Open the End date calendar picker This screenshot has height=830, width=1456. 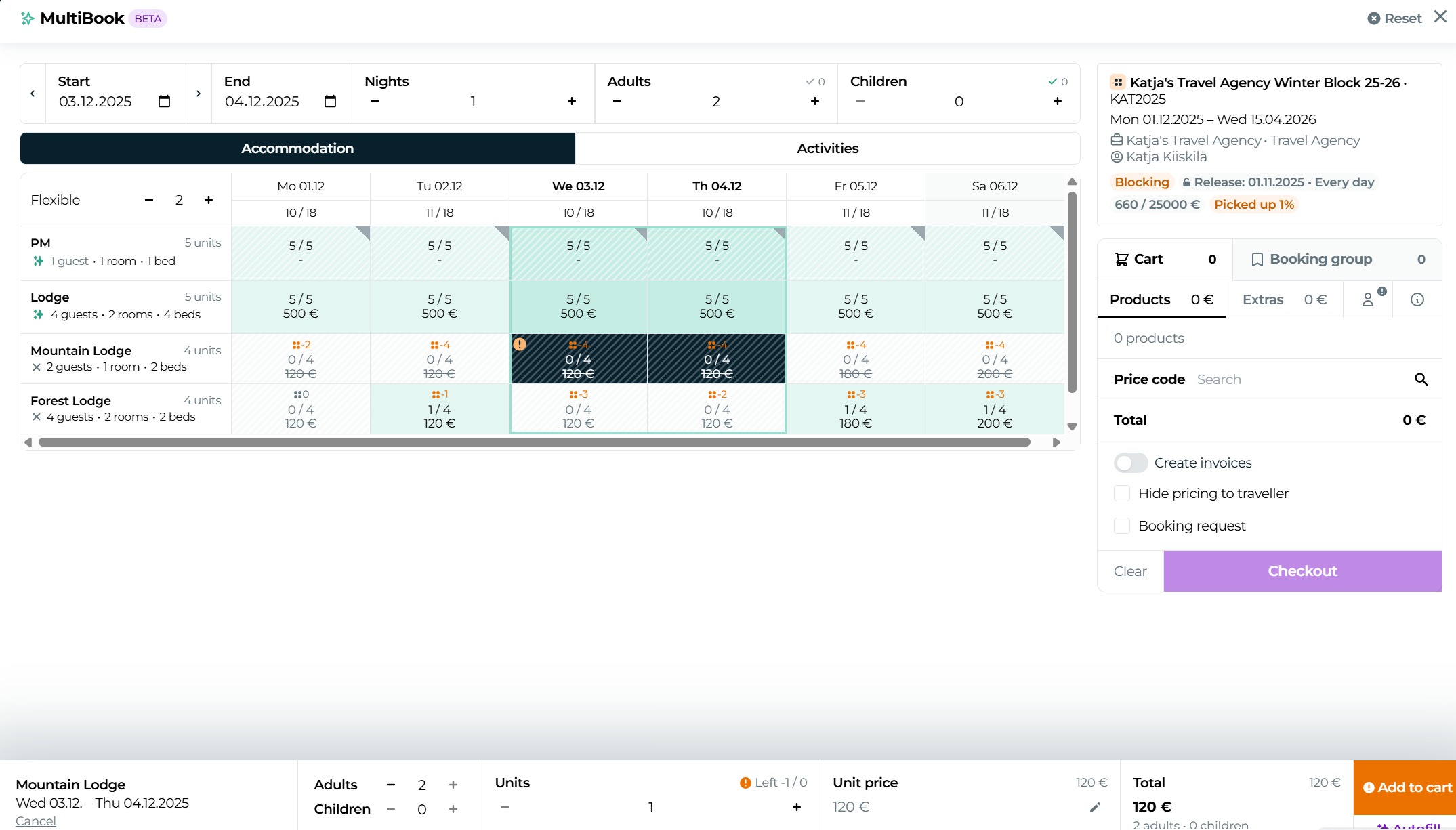coord(330,102)
